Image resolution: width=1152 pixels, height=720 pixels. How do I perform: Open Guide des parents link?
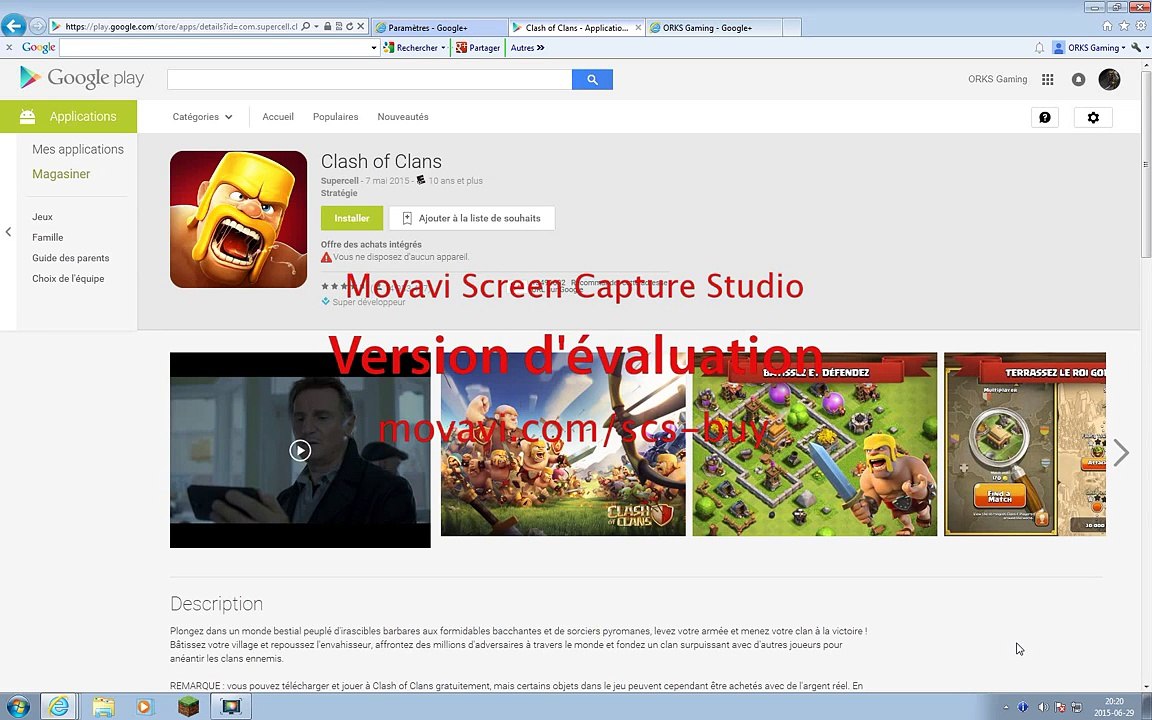[x=71, y=258]
